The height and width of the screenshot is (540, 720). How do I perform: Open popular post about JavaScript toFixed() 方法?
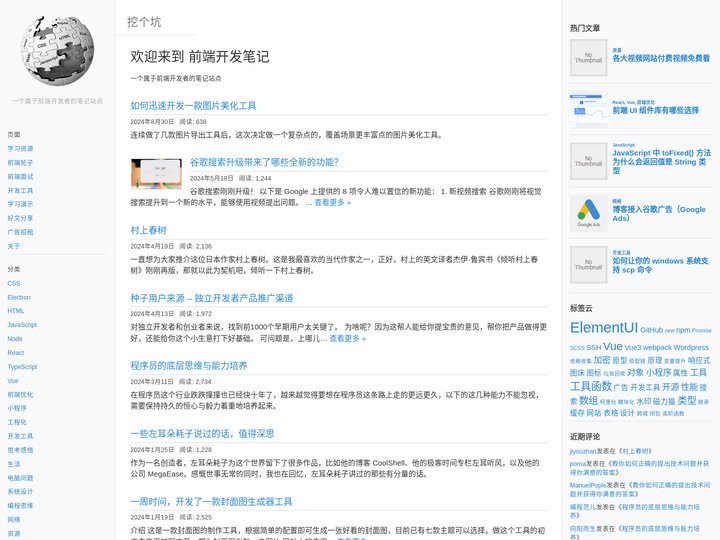[661, 162]
